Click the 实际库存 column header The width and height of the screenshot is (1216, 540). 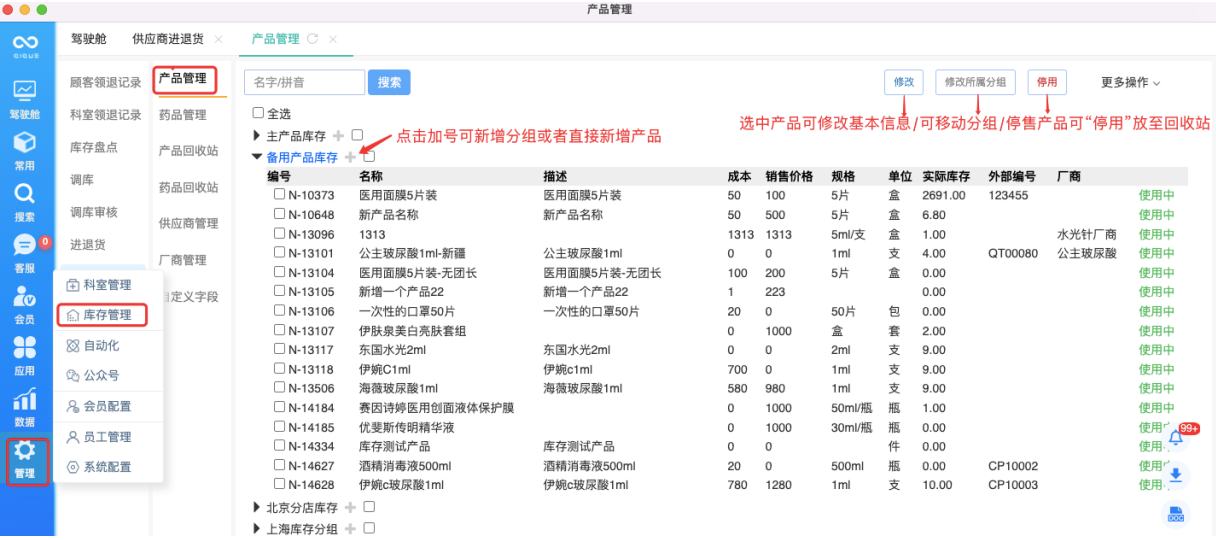946,176
